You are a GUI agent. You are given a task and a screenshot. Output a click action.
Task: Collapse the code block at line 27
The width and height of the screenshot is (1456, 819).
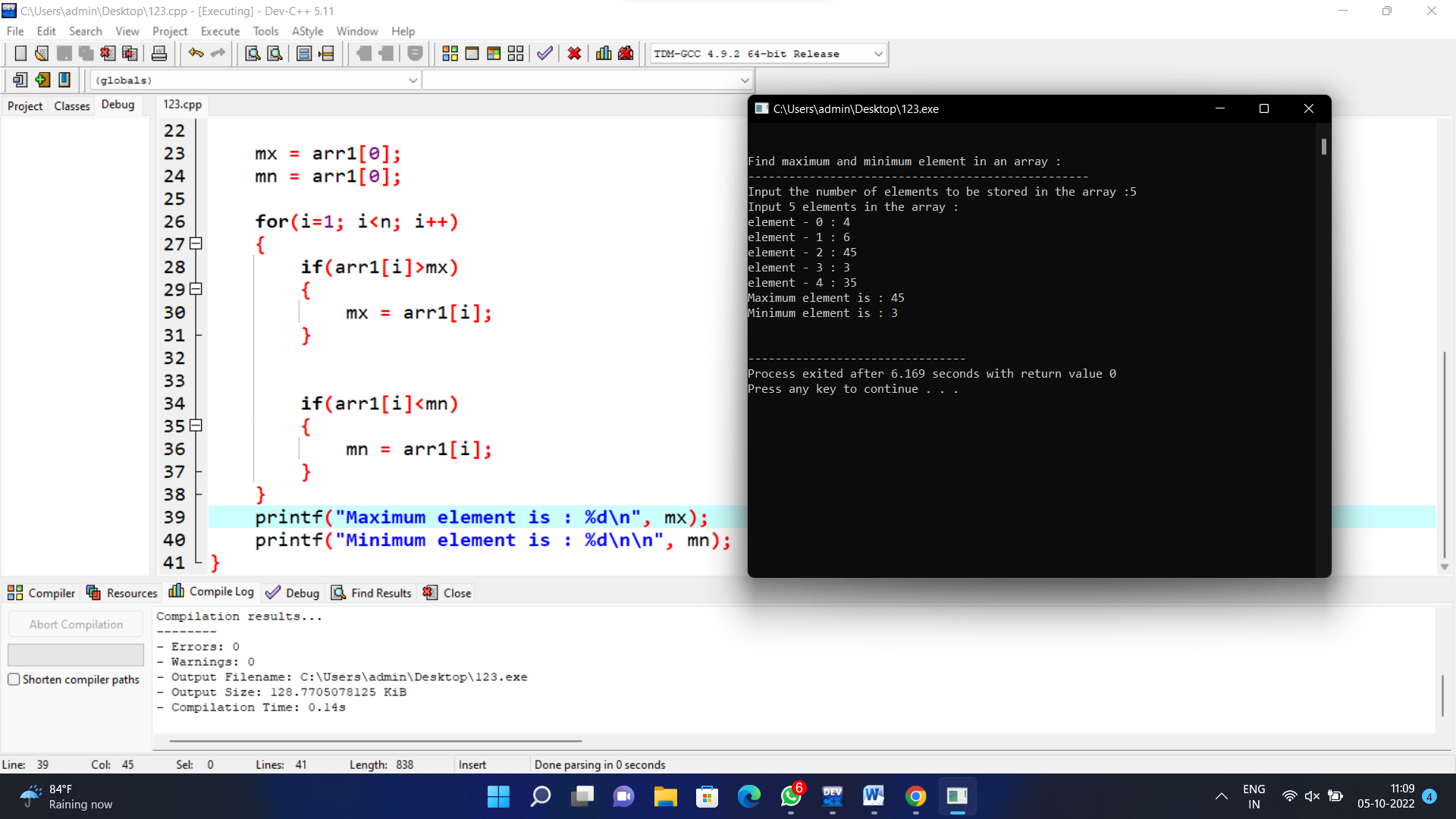click(195, 243)
